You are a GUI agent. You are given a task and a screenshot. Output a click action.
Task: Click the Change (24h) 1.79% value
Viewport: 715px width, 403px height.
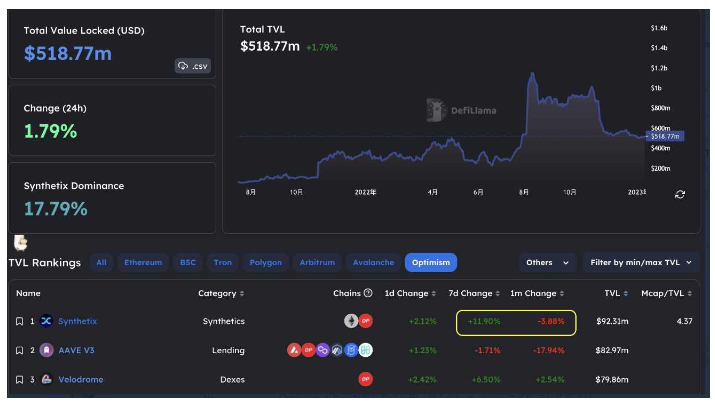pyautogui.click(x=51, y=131)
